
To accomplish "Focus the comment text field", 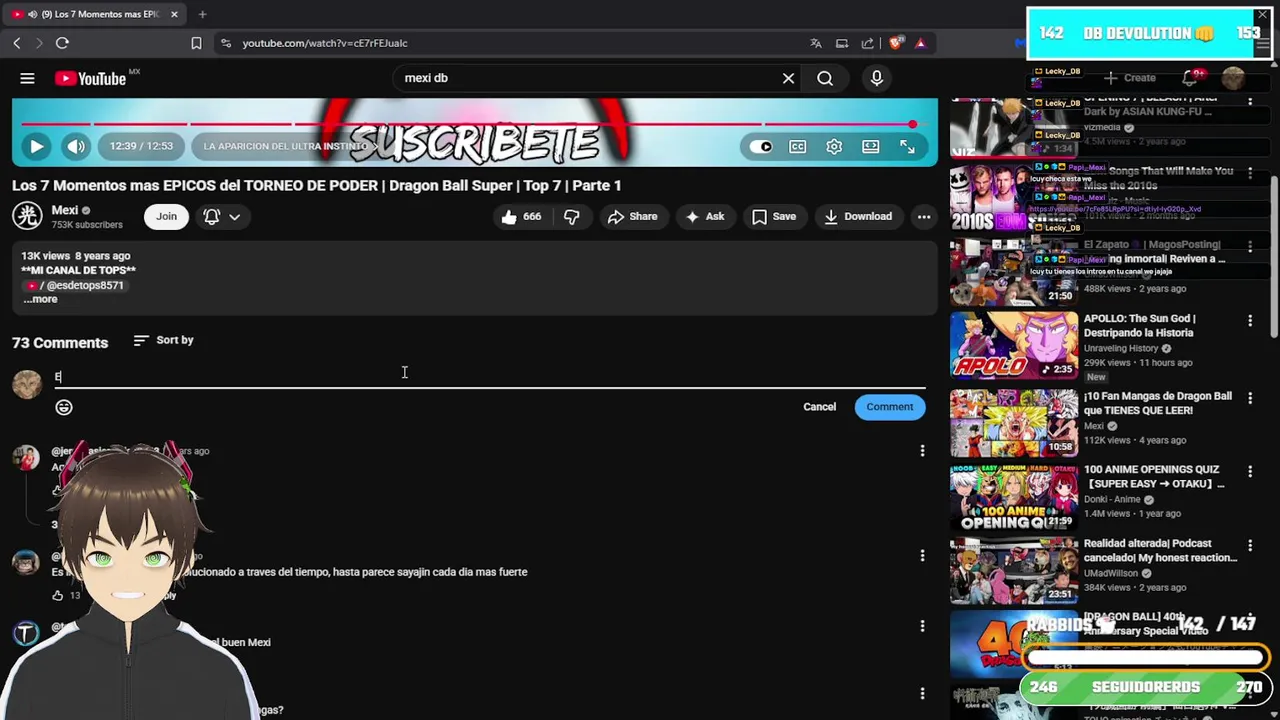I will click(x=490, y=377).
